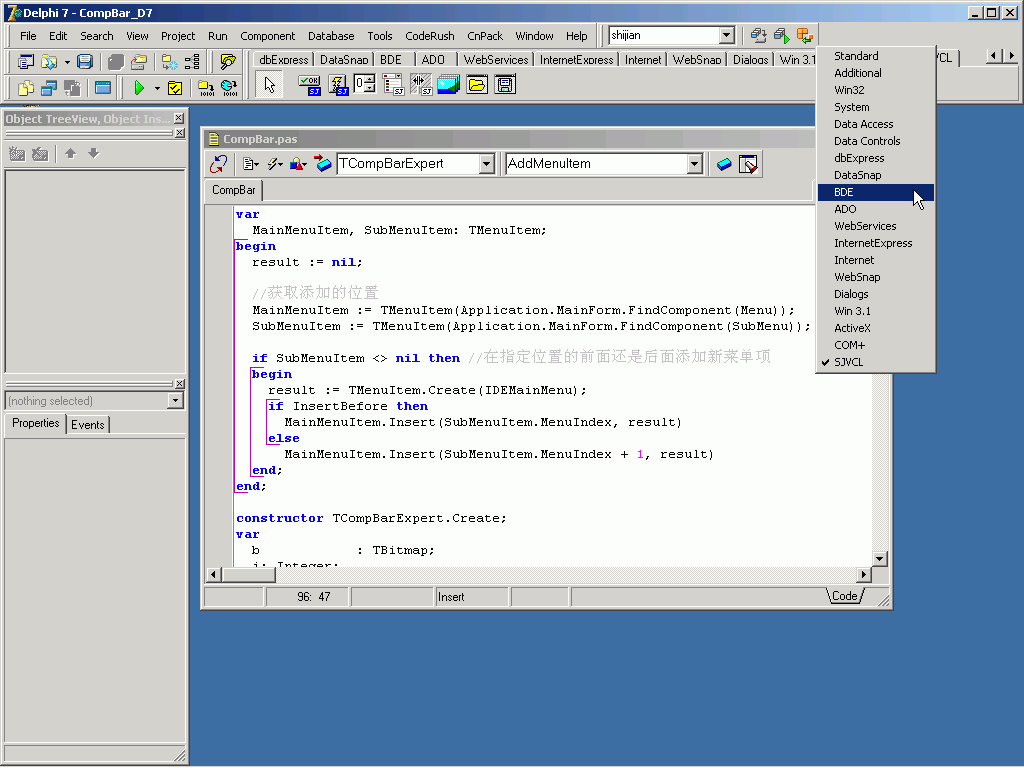Expand the TCompBarExpert class combo box
This screenshot has width=1024, height=768.
tap(487, 164)
